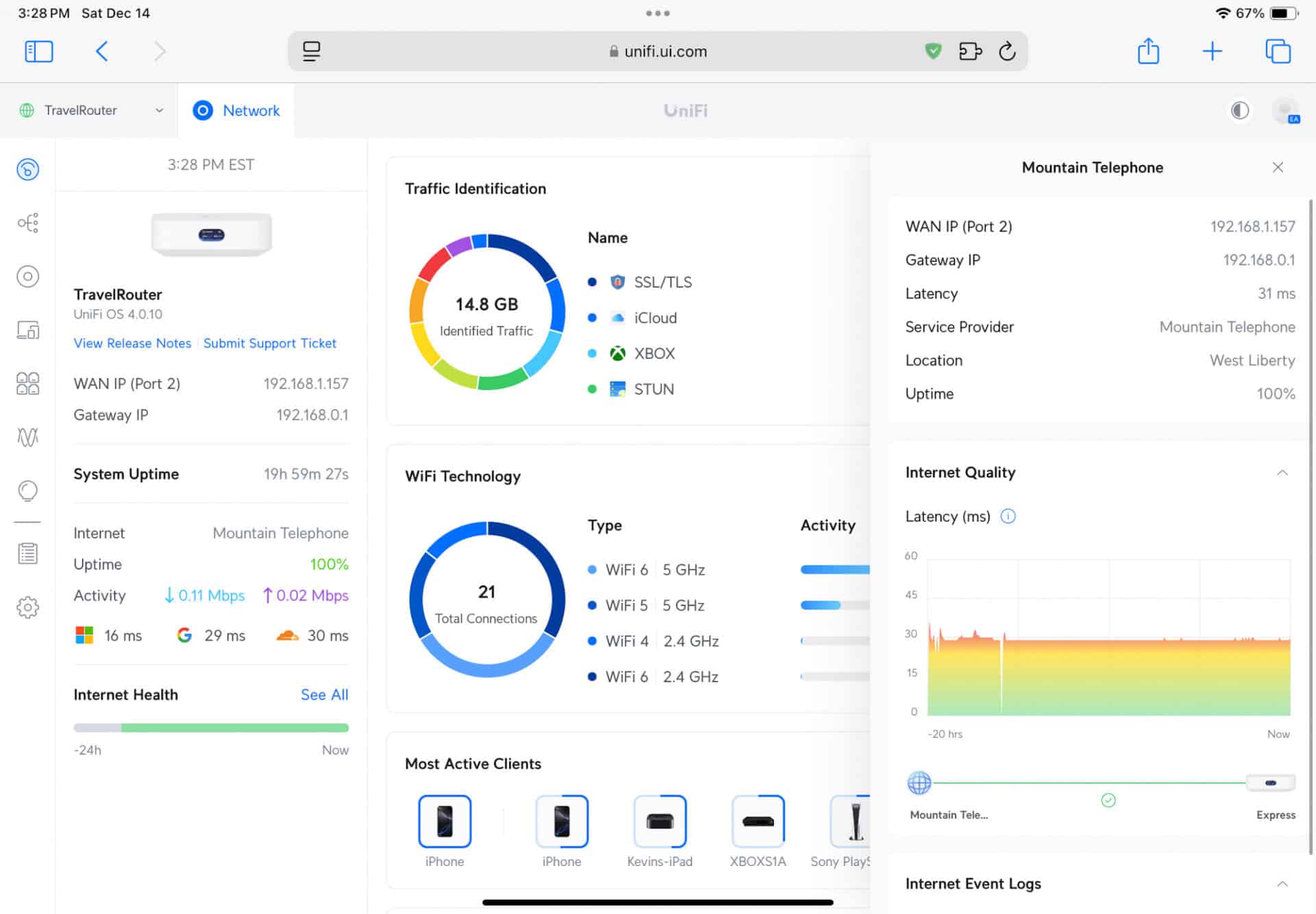Click the Mountain Tele globe icon

919,782
